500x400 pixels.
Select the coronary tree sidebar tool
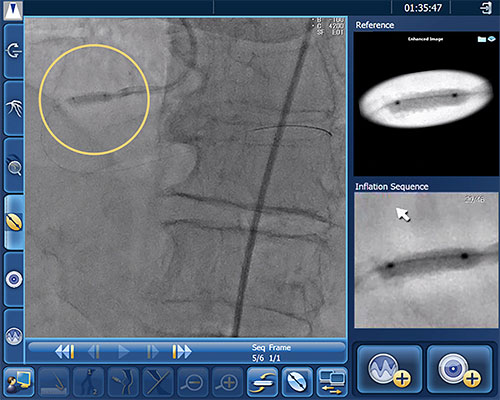click(x=14, y=108)
